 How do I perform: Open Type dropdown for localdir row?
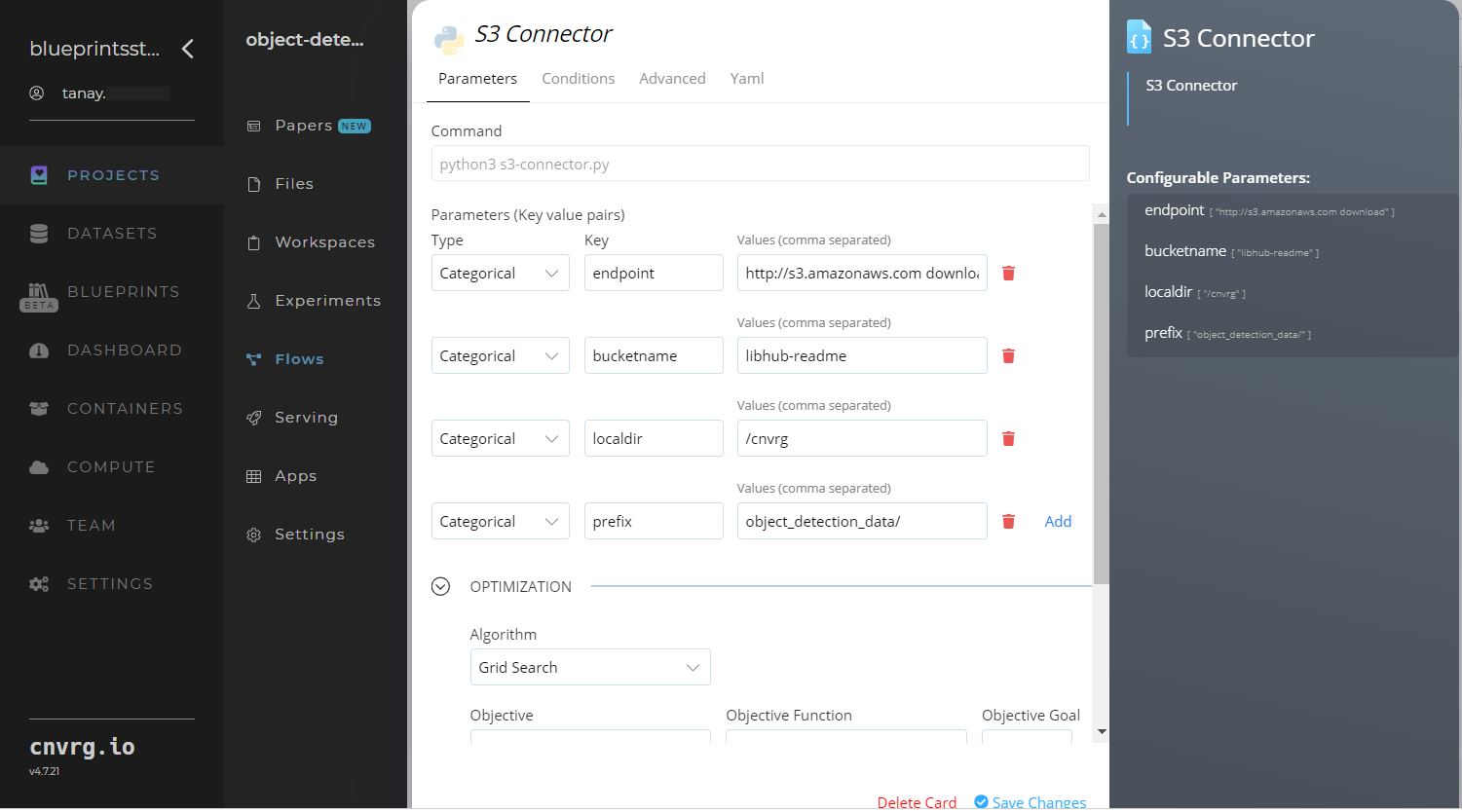pos(501,438)
